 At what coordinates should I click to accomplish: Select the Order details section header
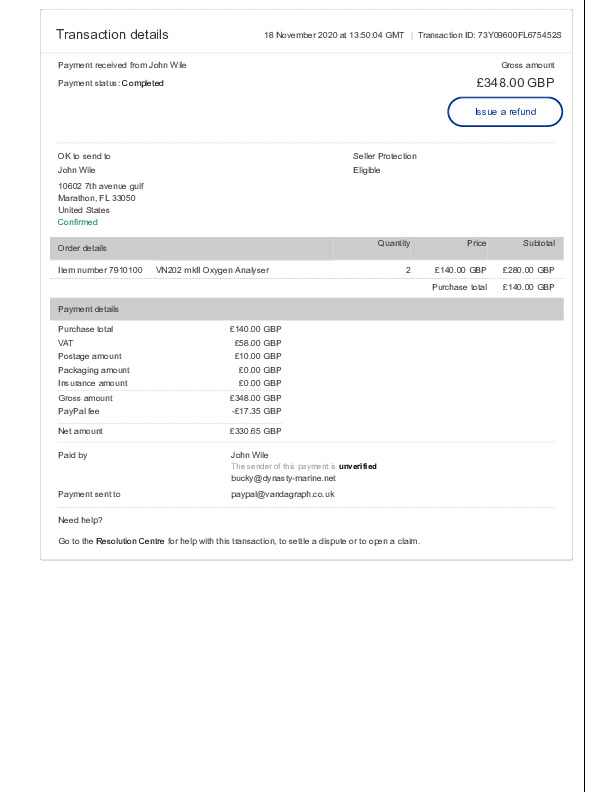pyautogui.click(x=82, y=248)
